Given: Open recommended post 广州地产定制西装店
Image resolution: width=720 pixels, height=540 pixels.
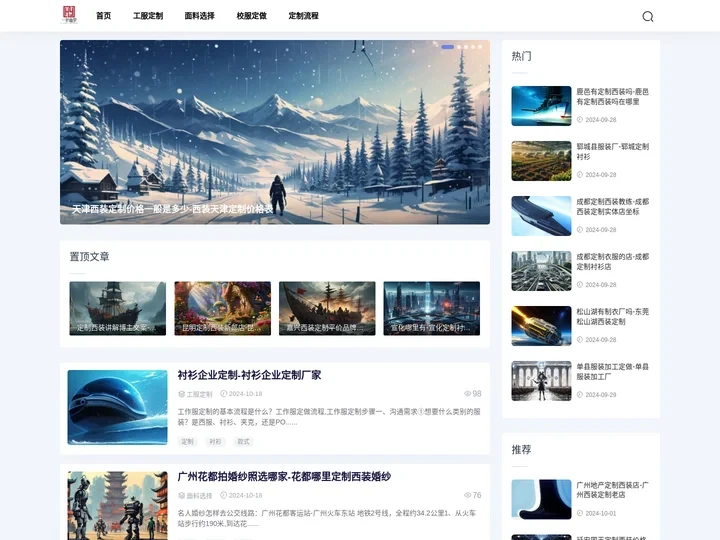Looking at the screenshot, I should pyautogui.click(x=613, y=489).
